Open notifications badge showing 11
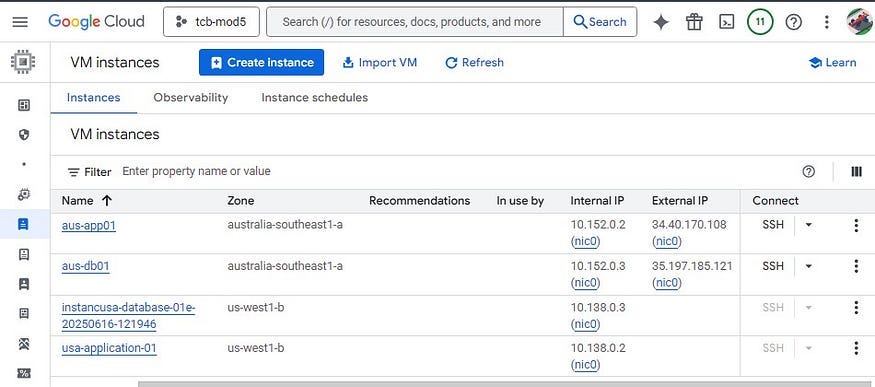Viewport: 875px width, 387px height. pos(759,22)
